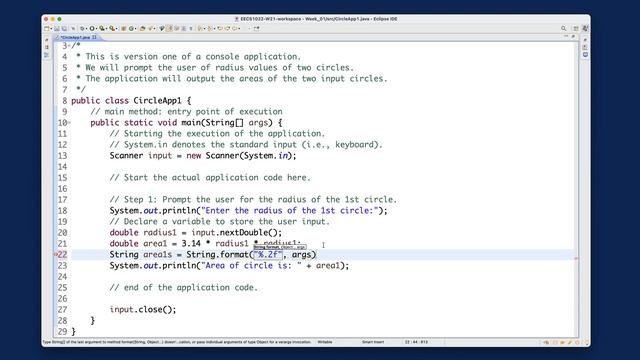Open the Debug dropdown arrow
The width and height of the screenshot is (640, 360).
click(86, 29)
